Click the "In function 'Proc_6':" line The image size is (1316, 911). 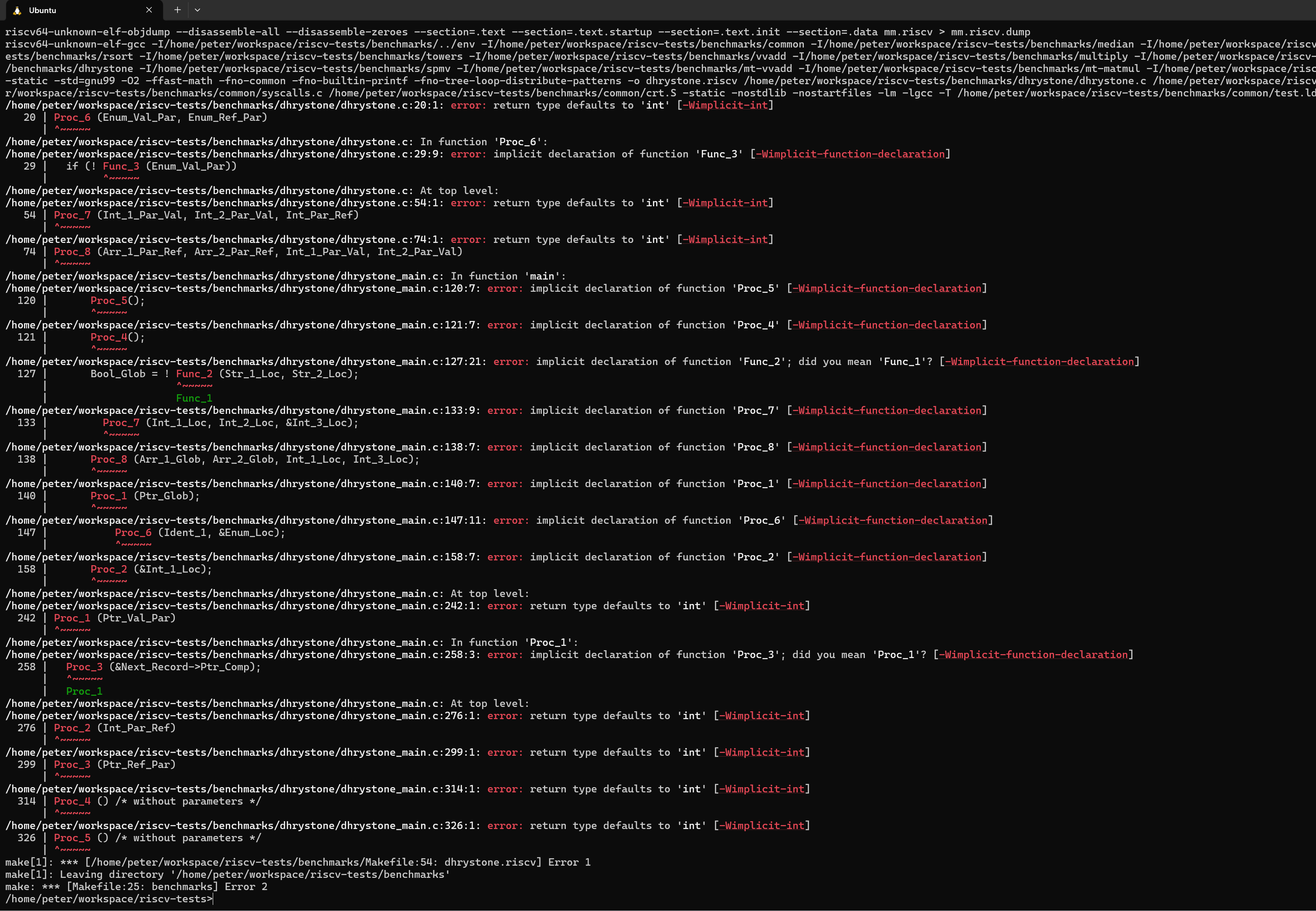[x=277, y=142]
